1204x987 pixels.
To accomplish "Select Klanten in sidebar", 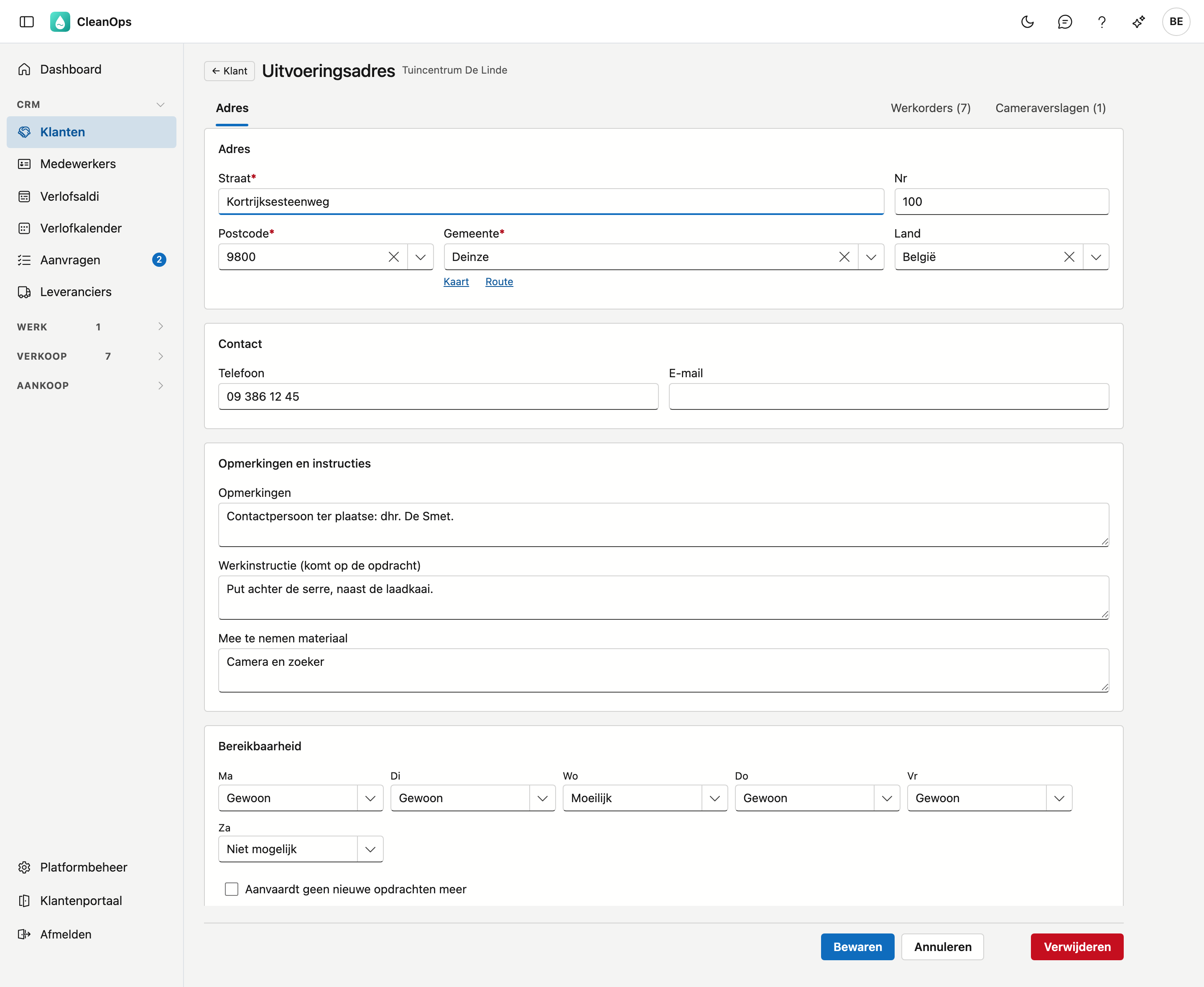I will [92, 132].
